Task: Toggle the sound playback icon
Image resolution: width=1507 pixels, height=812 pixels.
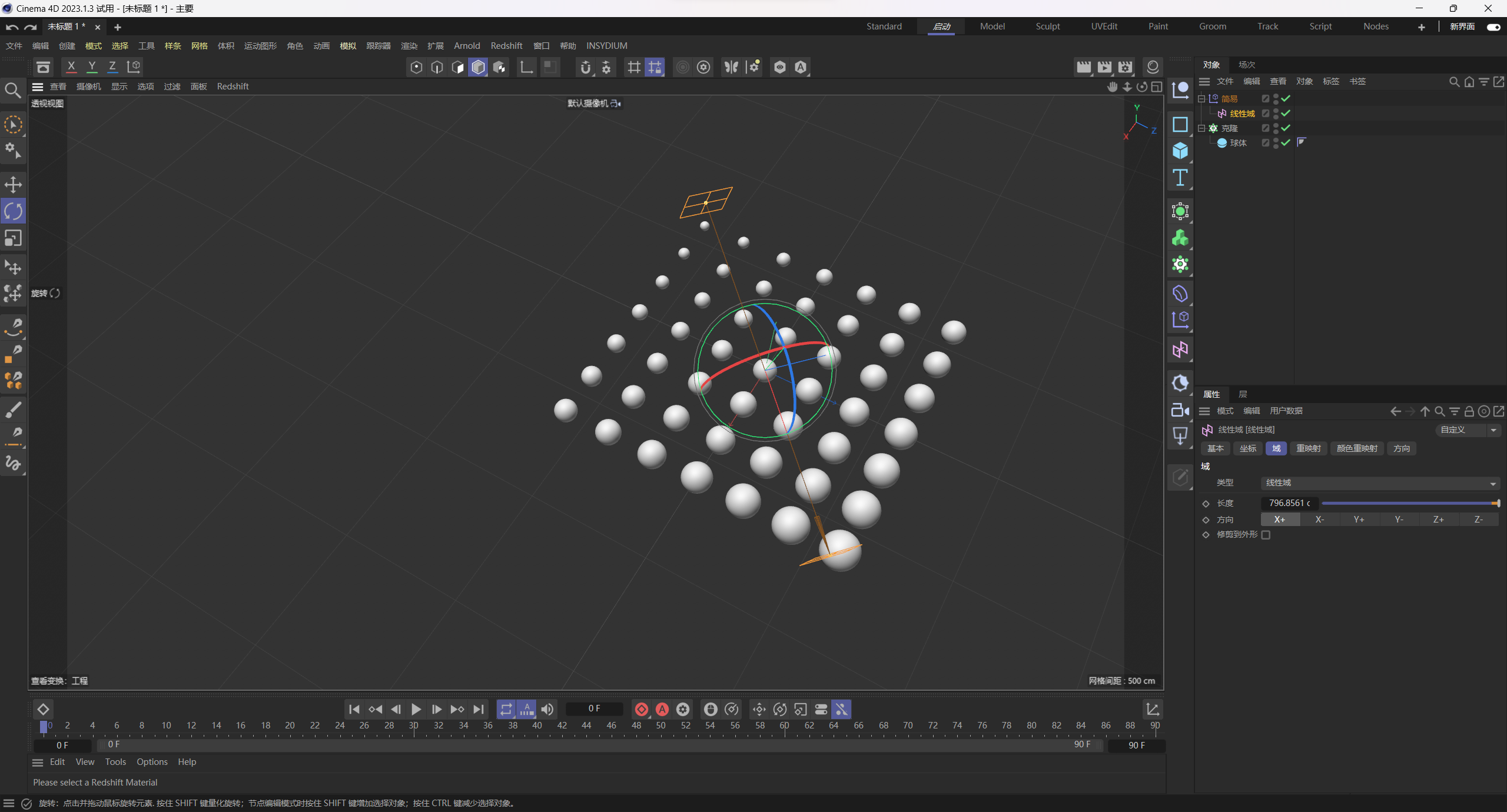Action: click(547, 710)
